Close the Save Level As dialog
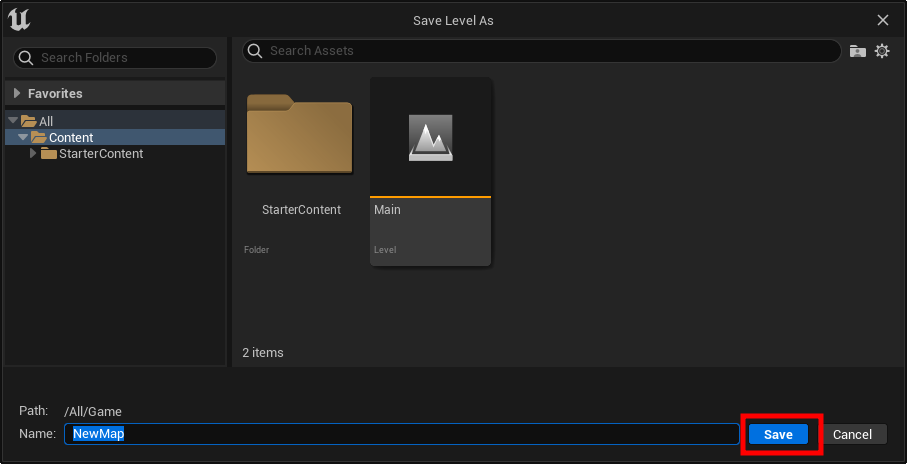The width and height of the screenshot is (907, 464). (882, 20)
